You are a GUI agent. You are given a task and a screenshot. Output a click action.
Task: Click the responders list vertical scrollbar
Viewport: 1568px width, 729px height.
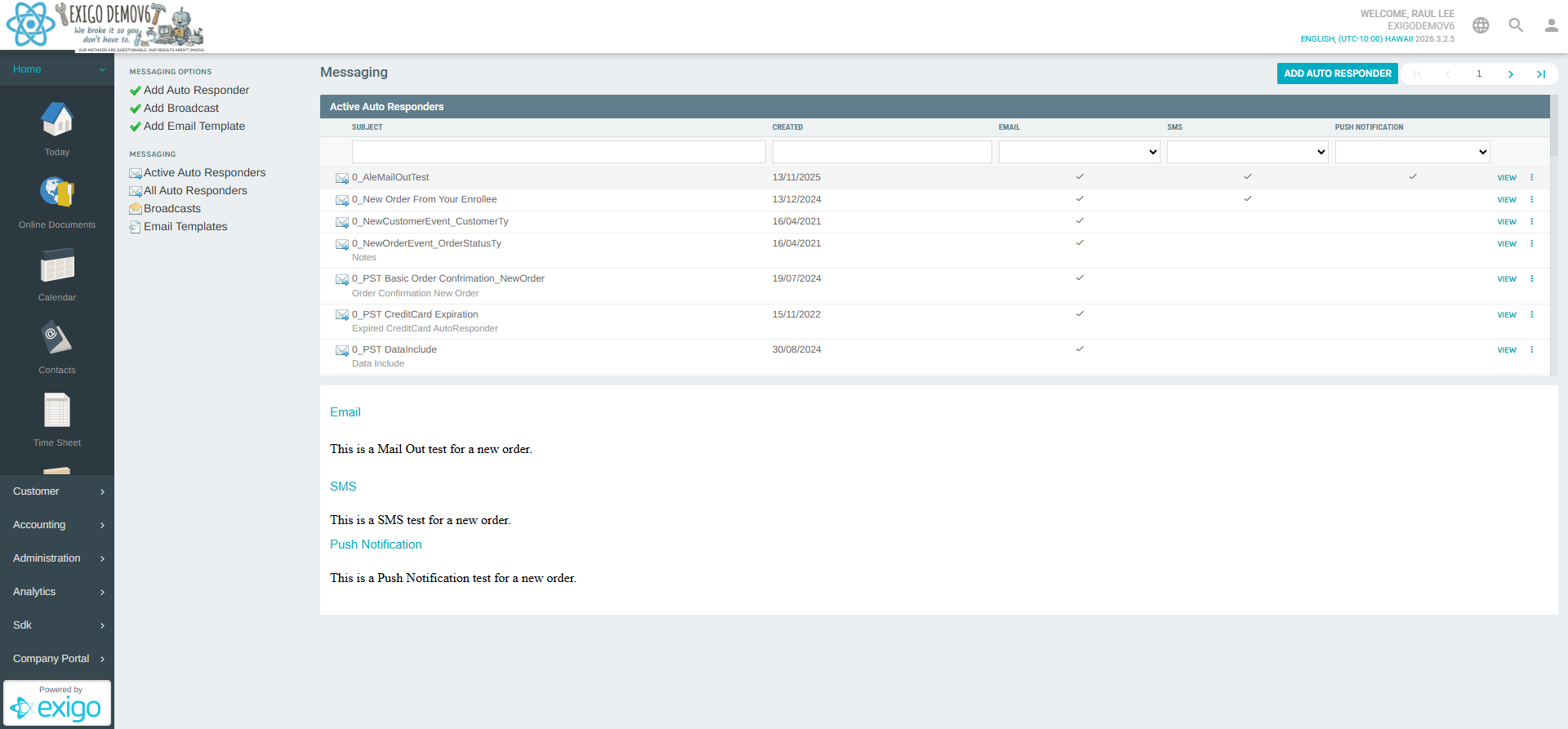(1554, 235)
